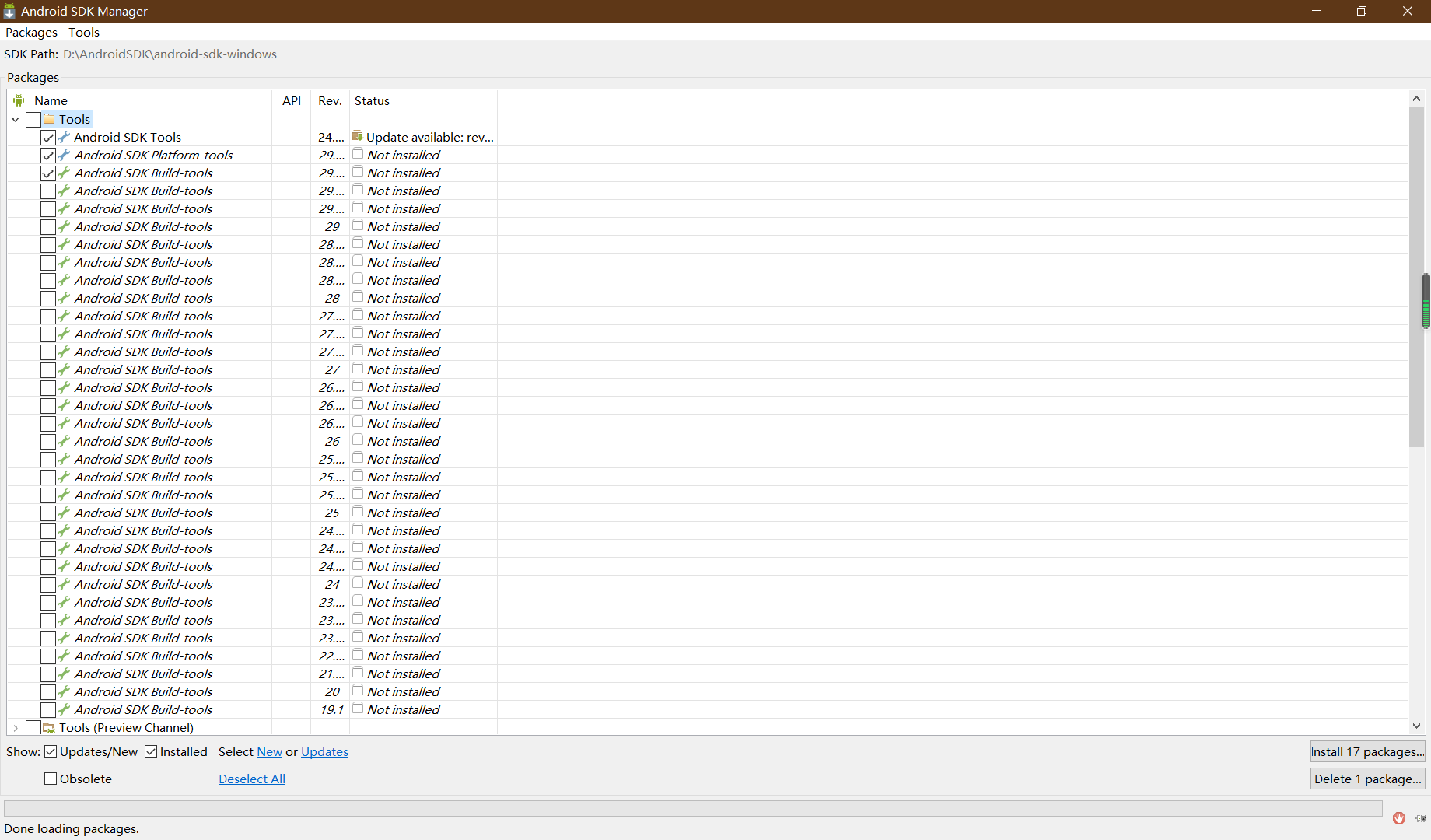Click the Android SDK Manager title bar icon
The image size is (1431, 840).
point(9,11)
